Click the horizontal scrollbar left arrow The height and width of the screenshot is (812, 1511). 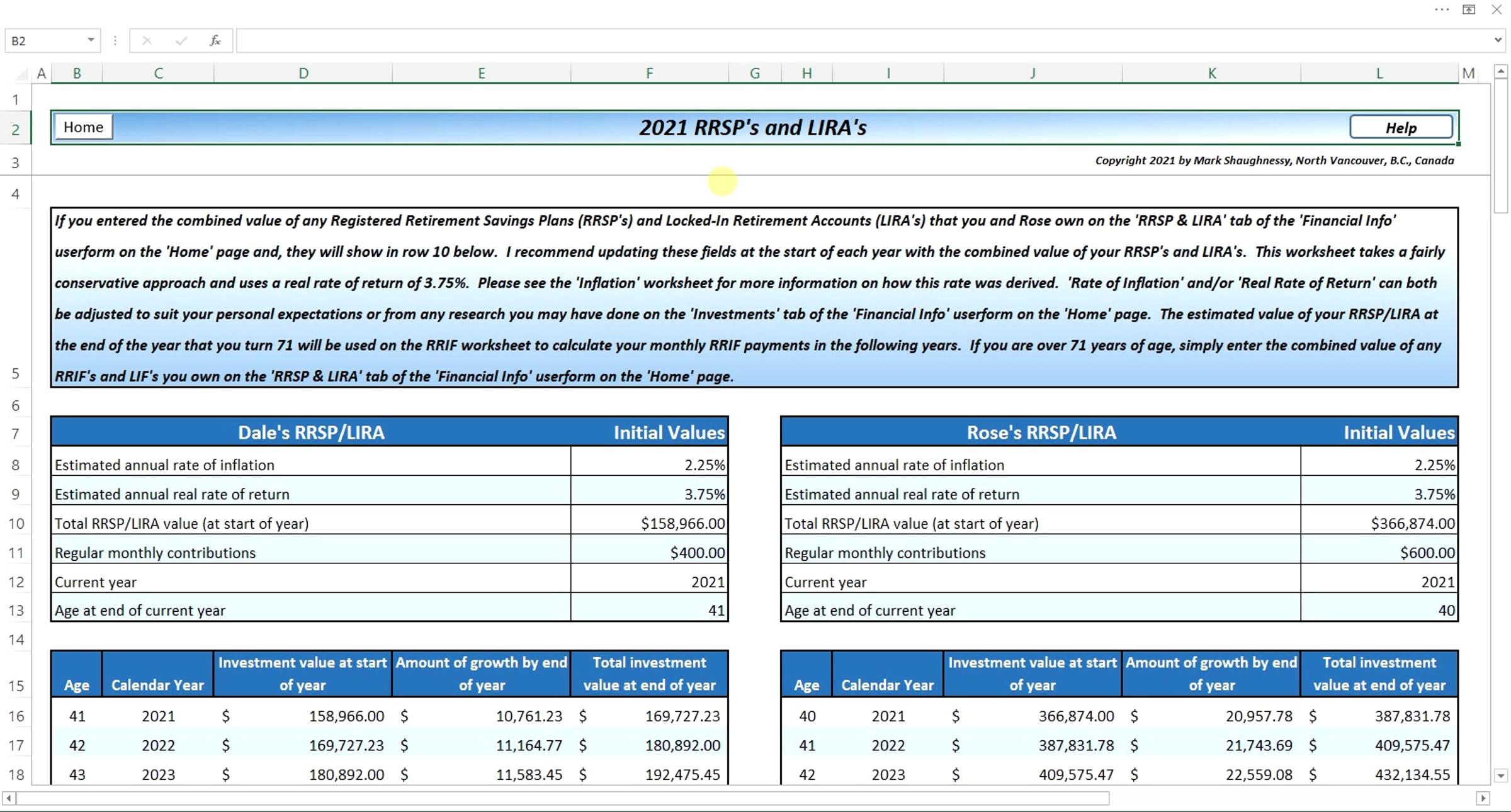(9, 798)
